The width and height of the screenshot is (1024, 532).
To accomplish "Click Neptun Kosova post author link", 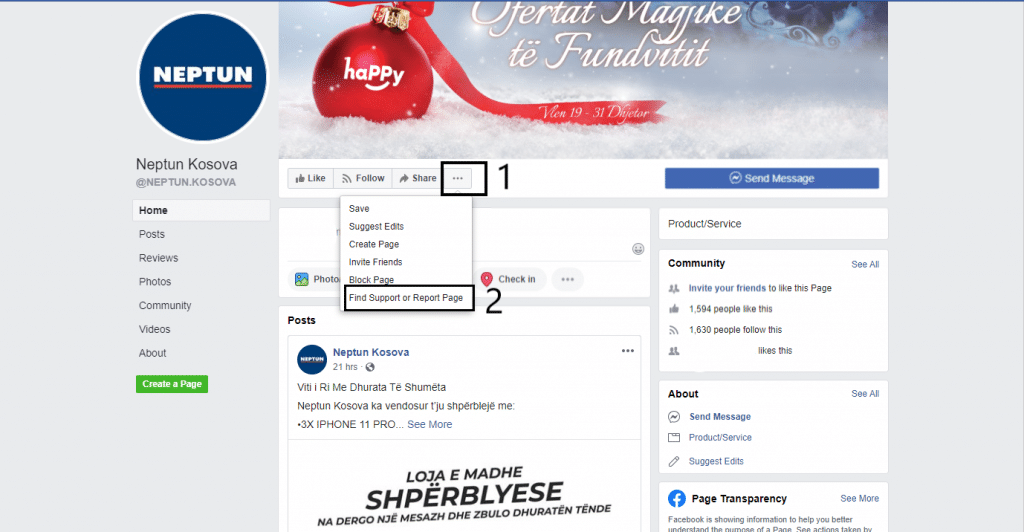I will pyautogui.click(x=371, y=352).
